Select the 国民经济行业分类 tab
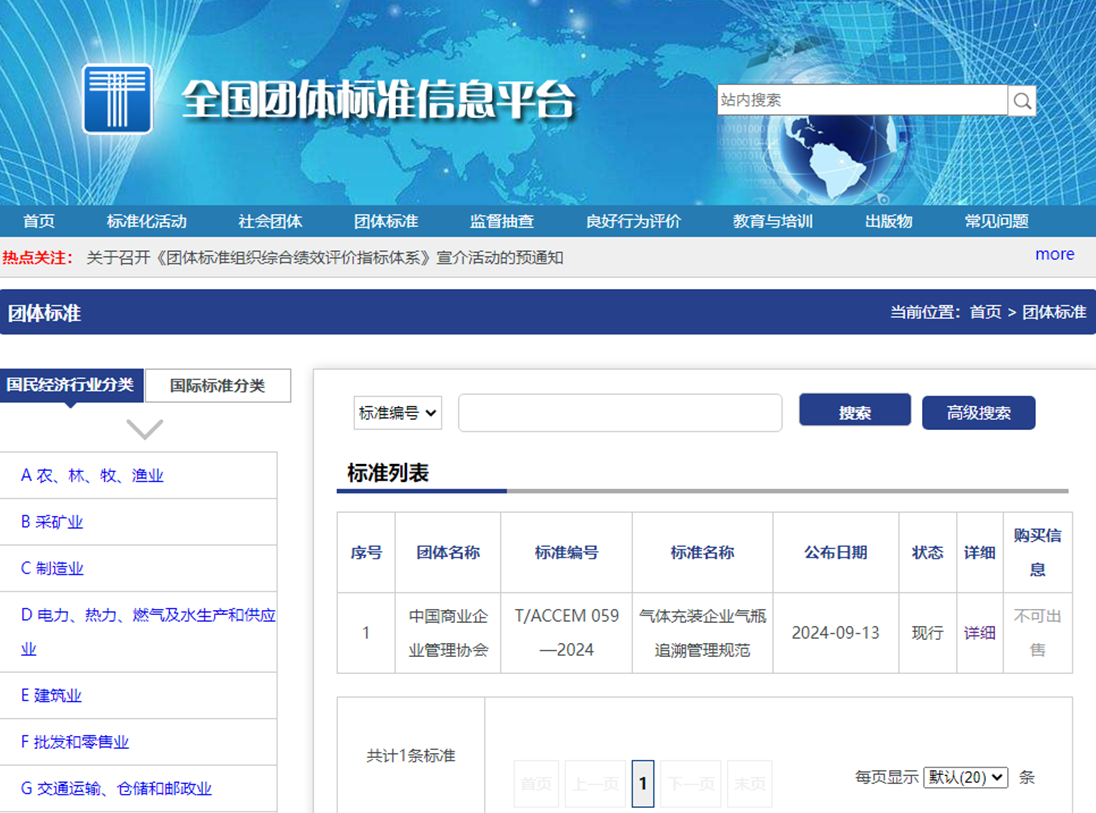 click(x=71, y=385)
